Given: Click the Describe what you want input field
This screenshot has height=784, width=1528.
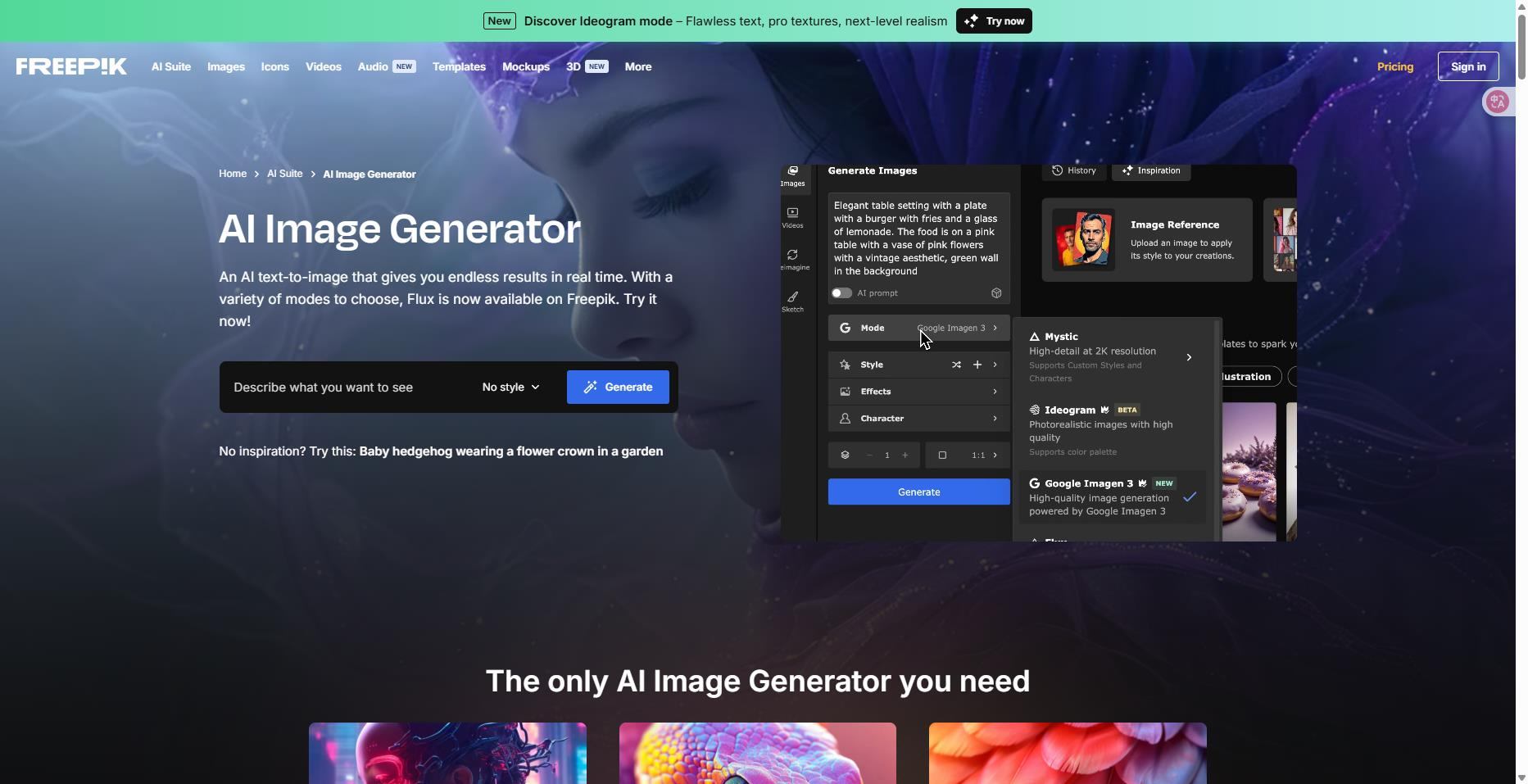Looking at the screenshot, I should point(348,387).
